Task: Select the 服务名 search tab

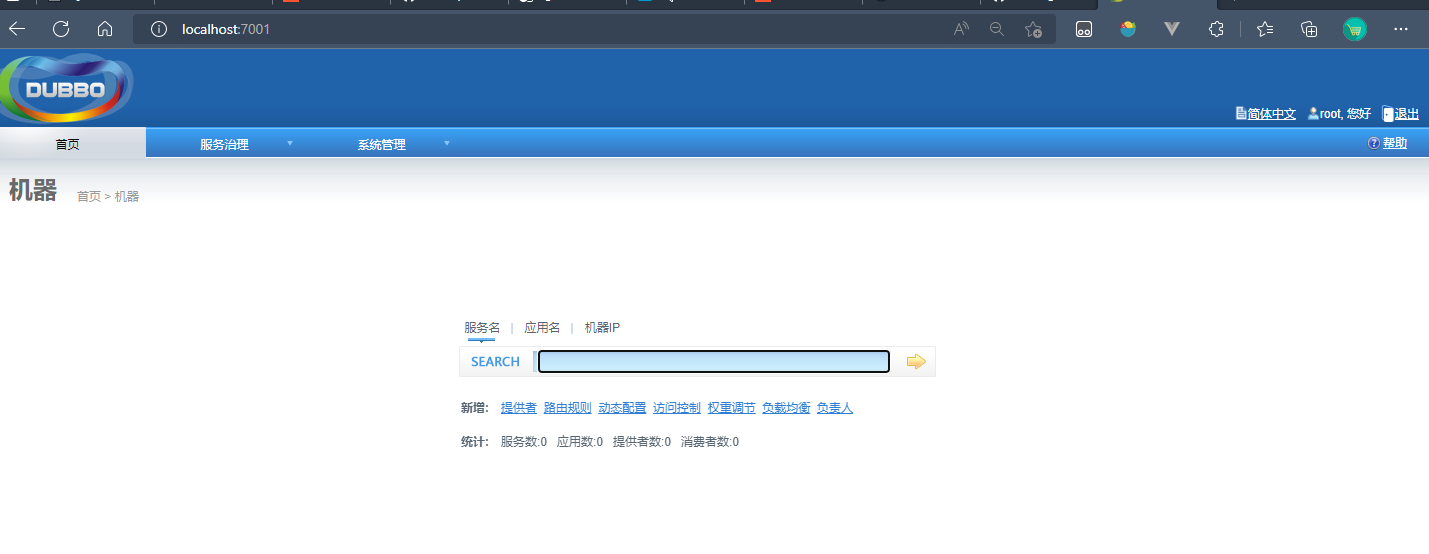Action: [482, 328]
